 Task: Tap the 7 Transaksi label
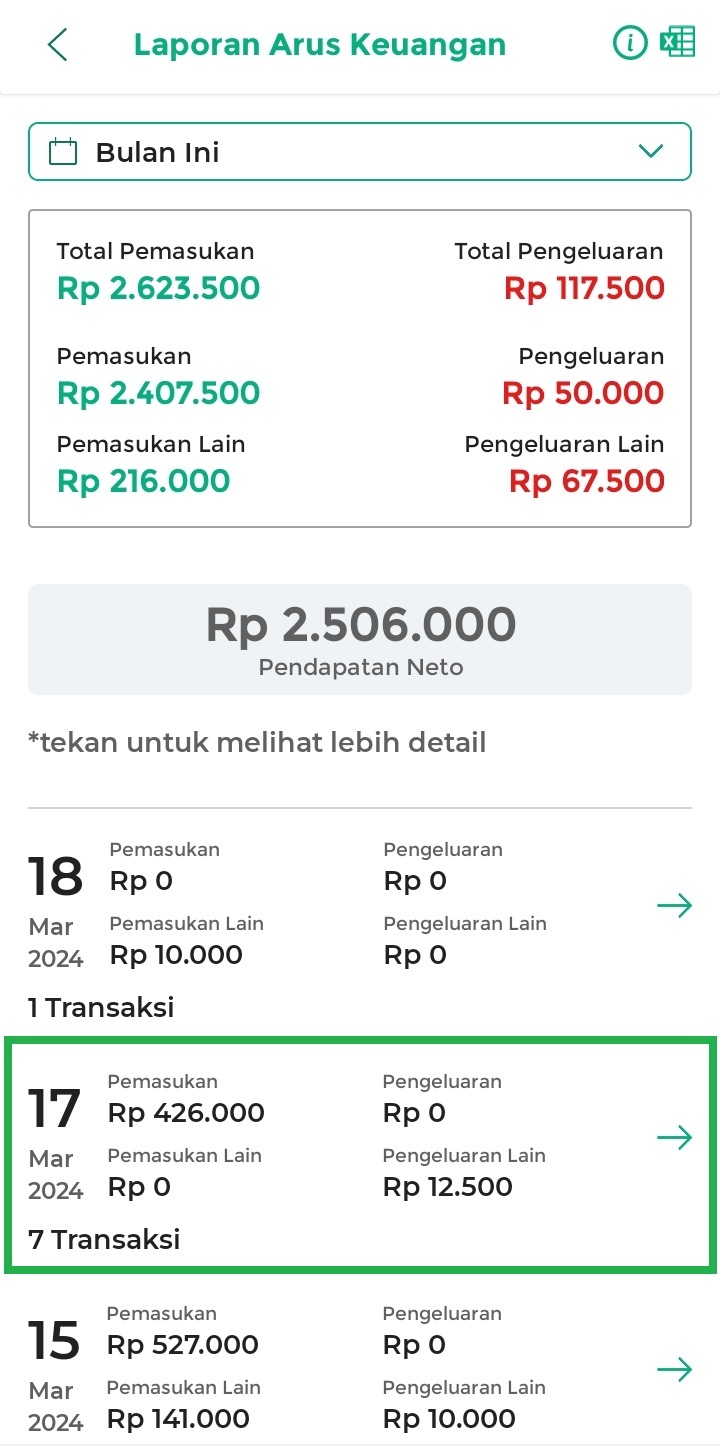coord(105,1240)
